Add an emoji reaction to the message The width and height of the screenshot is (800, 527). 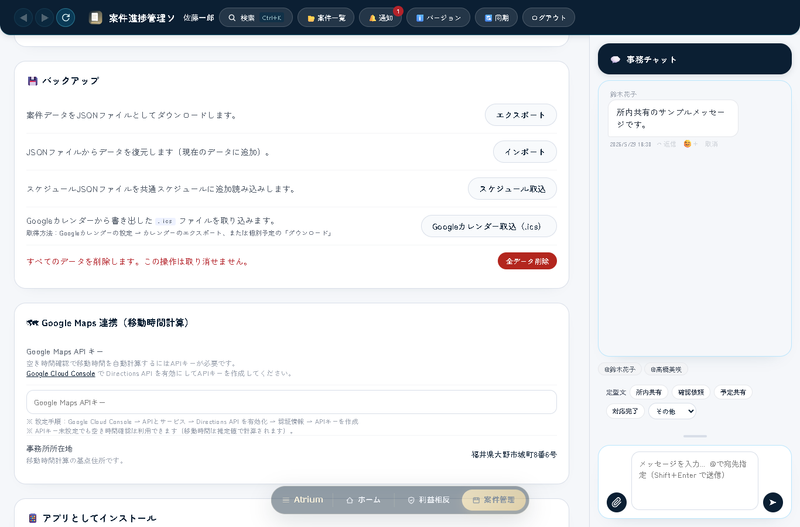pyautogui.click(x=690, y=144)
